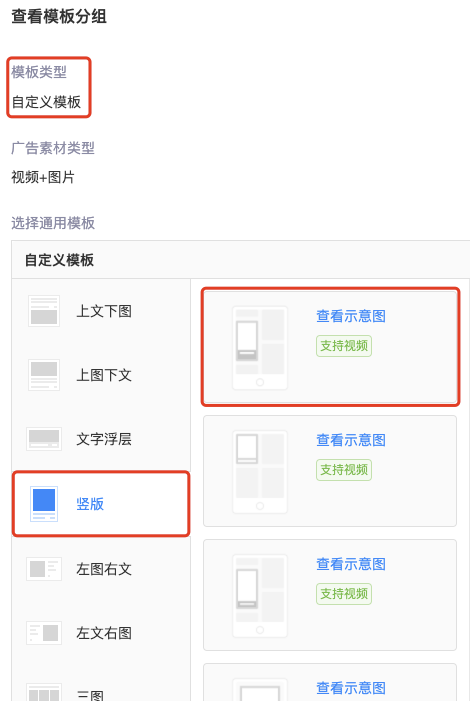Click the blue 竖版 layout icon
This screenshot has height=727, width=470.
click(44, 504)
